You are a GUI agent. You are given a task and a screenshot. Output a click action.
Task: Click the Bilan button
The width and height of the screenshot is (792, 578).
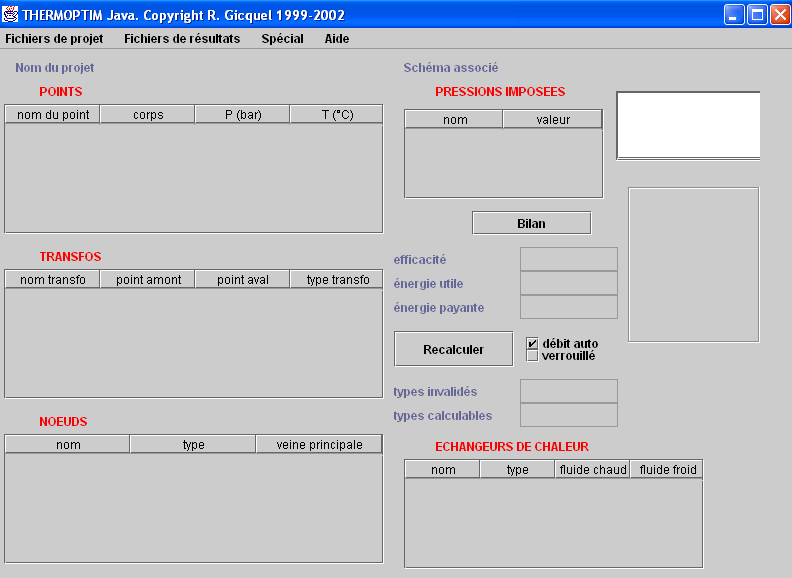(x=531, y=223)
